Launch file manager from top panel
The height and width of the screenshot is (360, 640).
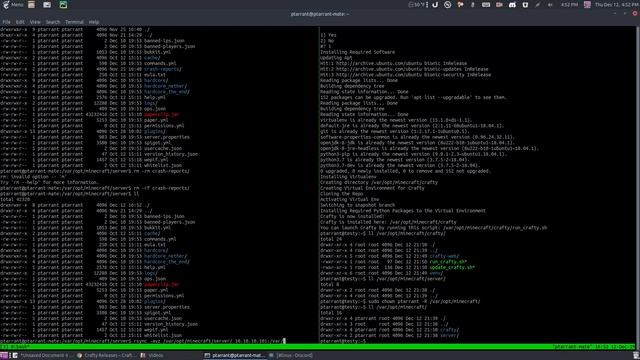(31, 5)
